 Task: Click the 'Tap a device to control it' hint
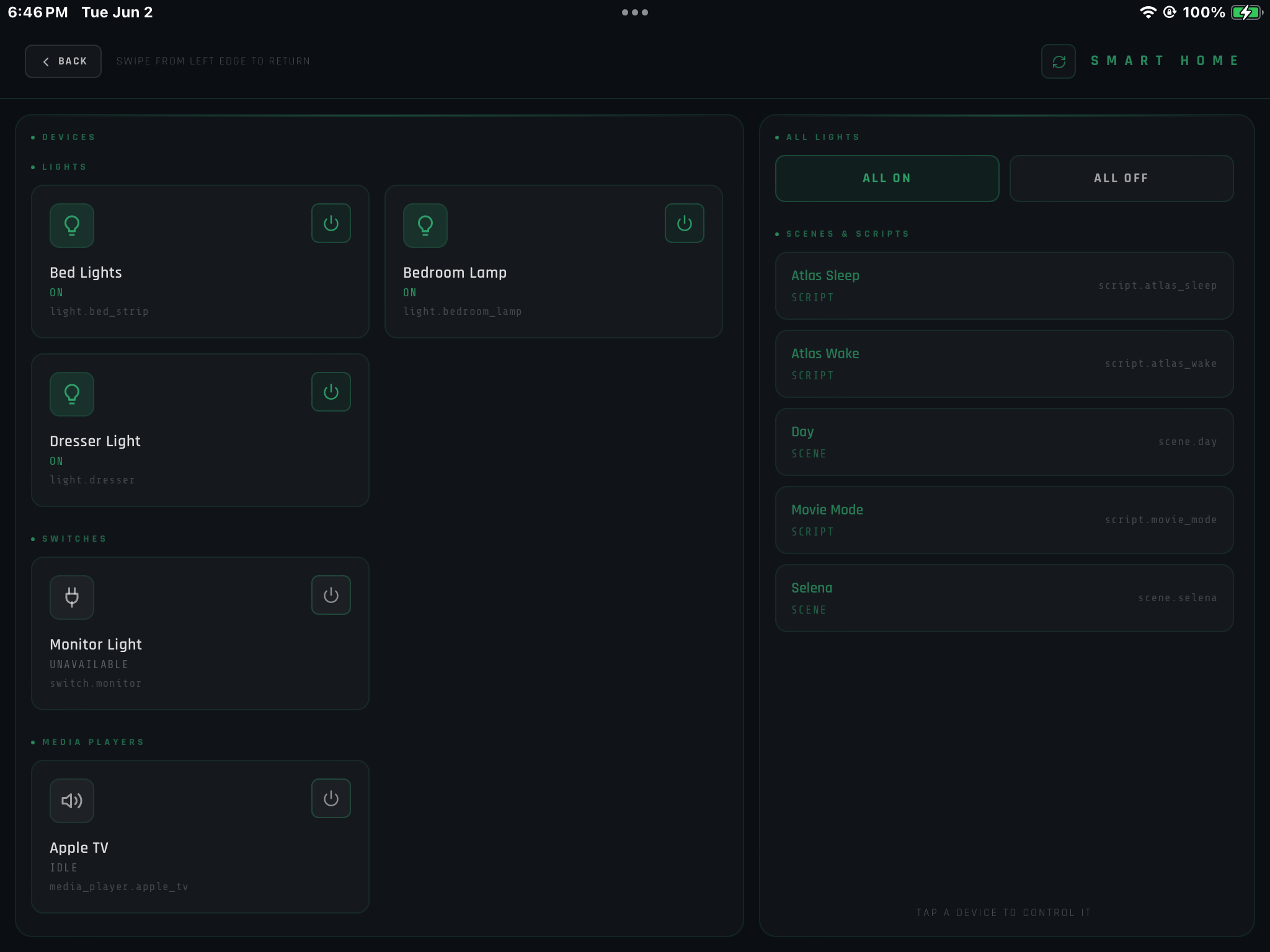pos(1004,913)
